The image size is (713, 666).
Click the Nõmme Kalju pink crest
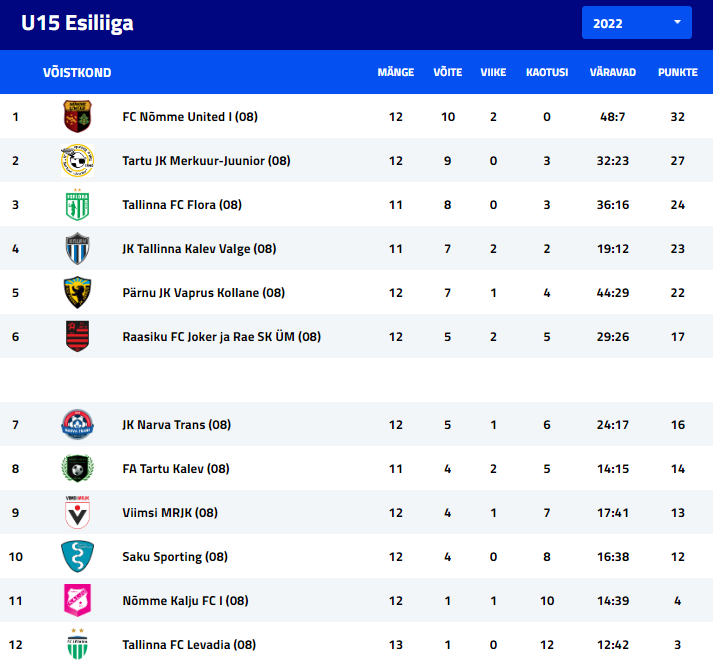coord(77,601)
